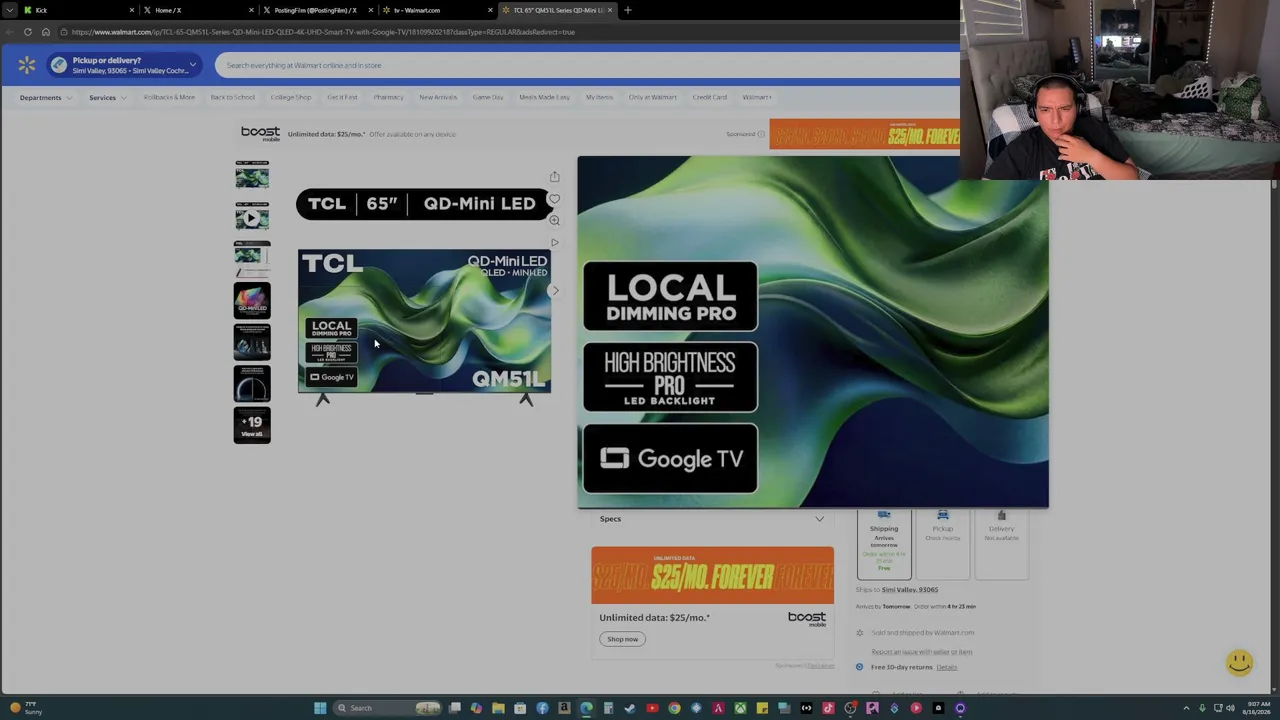The height and width of the screenshot is (720, 1280).
Task: Open the Task View taskbar icon
Action: pos(454,708)
